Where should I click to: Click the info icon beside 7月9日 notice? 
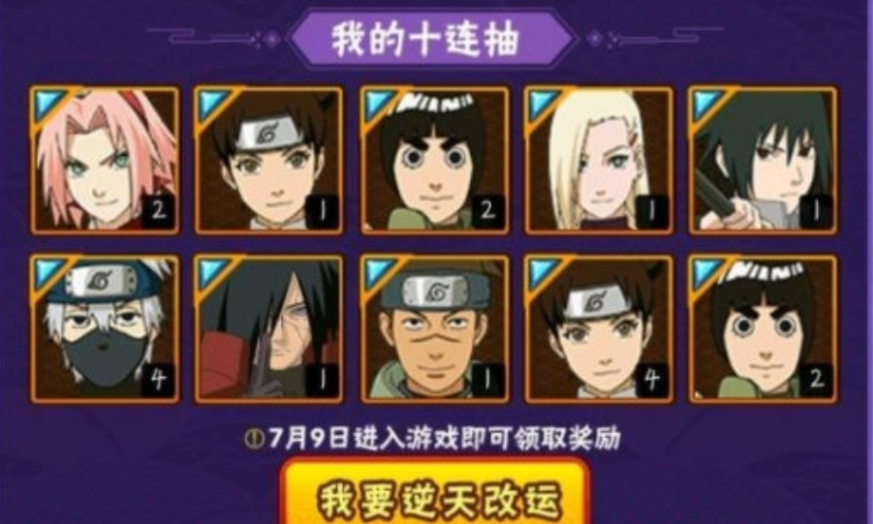coord(253,439)
